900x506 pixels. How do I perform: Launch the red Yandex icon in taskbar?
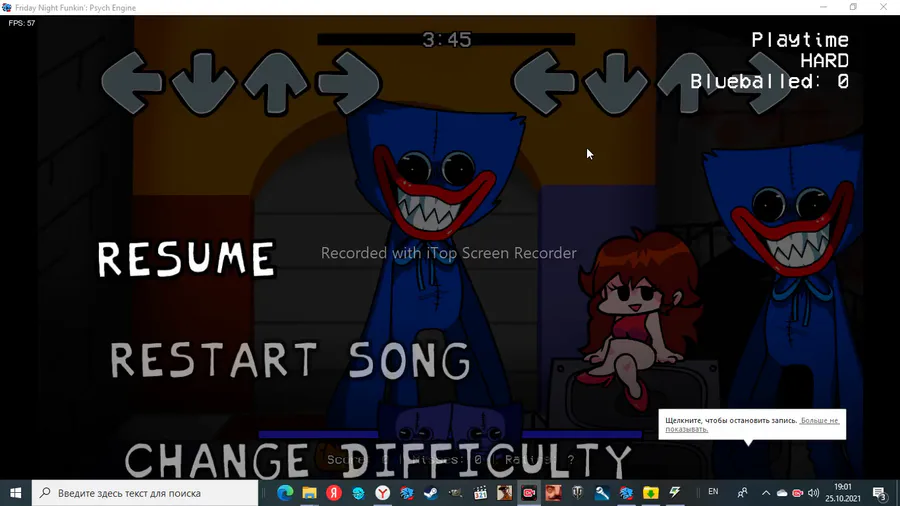tap(333, 493)
